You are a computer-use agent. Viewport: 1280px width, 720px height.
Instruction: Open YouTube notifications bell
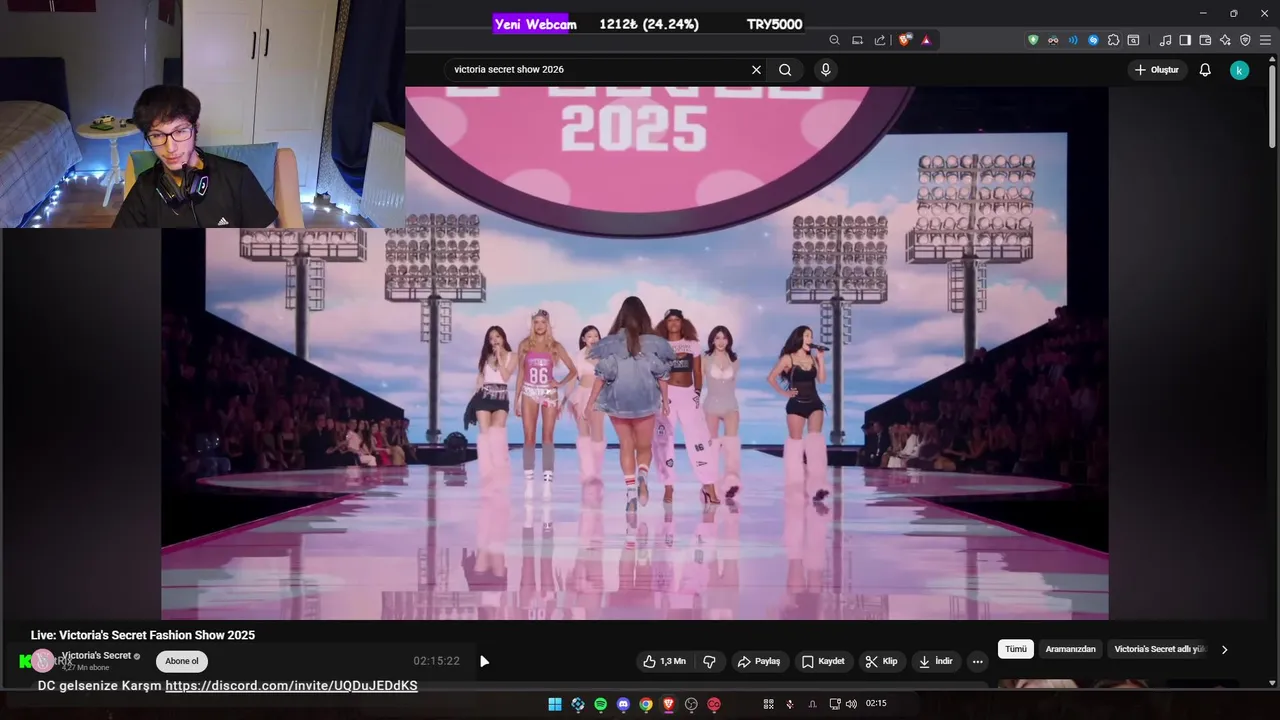pyautogui.click(x=1205, y=70)
